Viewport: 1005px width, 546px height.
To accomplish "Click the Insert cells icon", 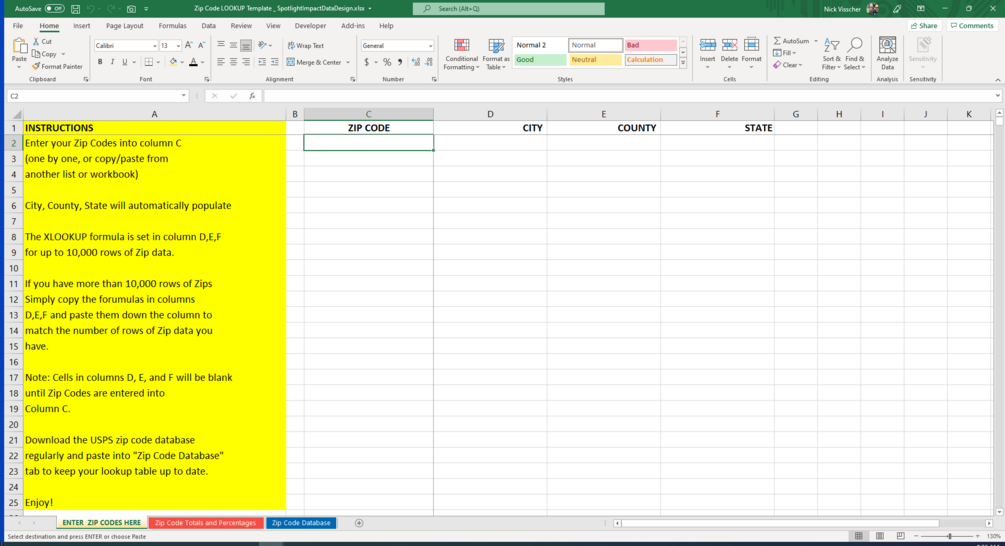I will point(708,54).
